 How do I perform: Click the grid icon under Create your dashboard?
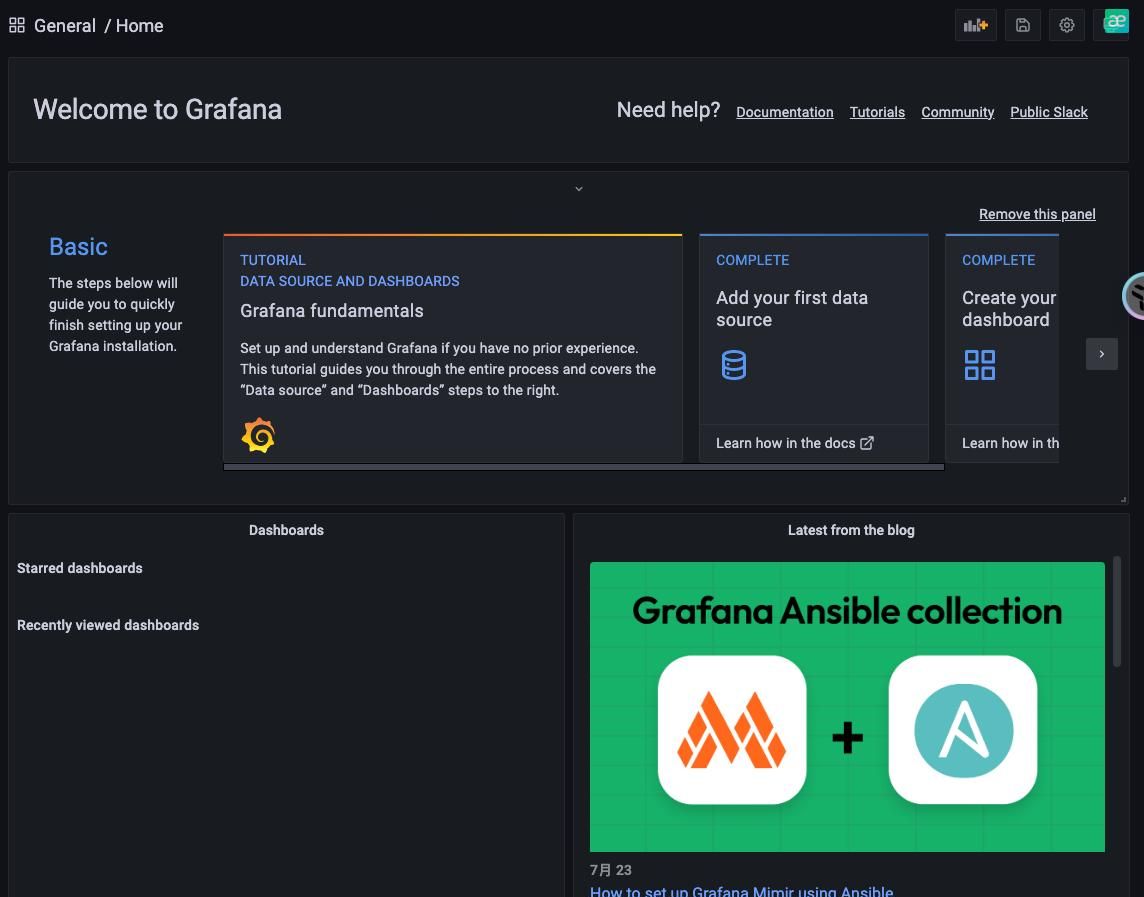coord(979,364)
